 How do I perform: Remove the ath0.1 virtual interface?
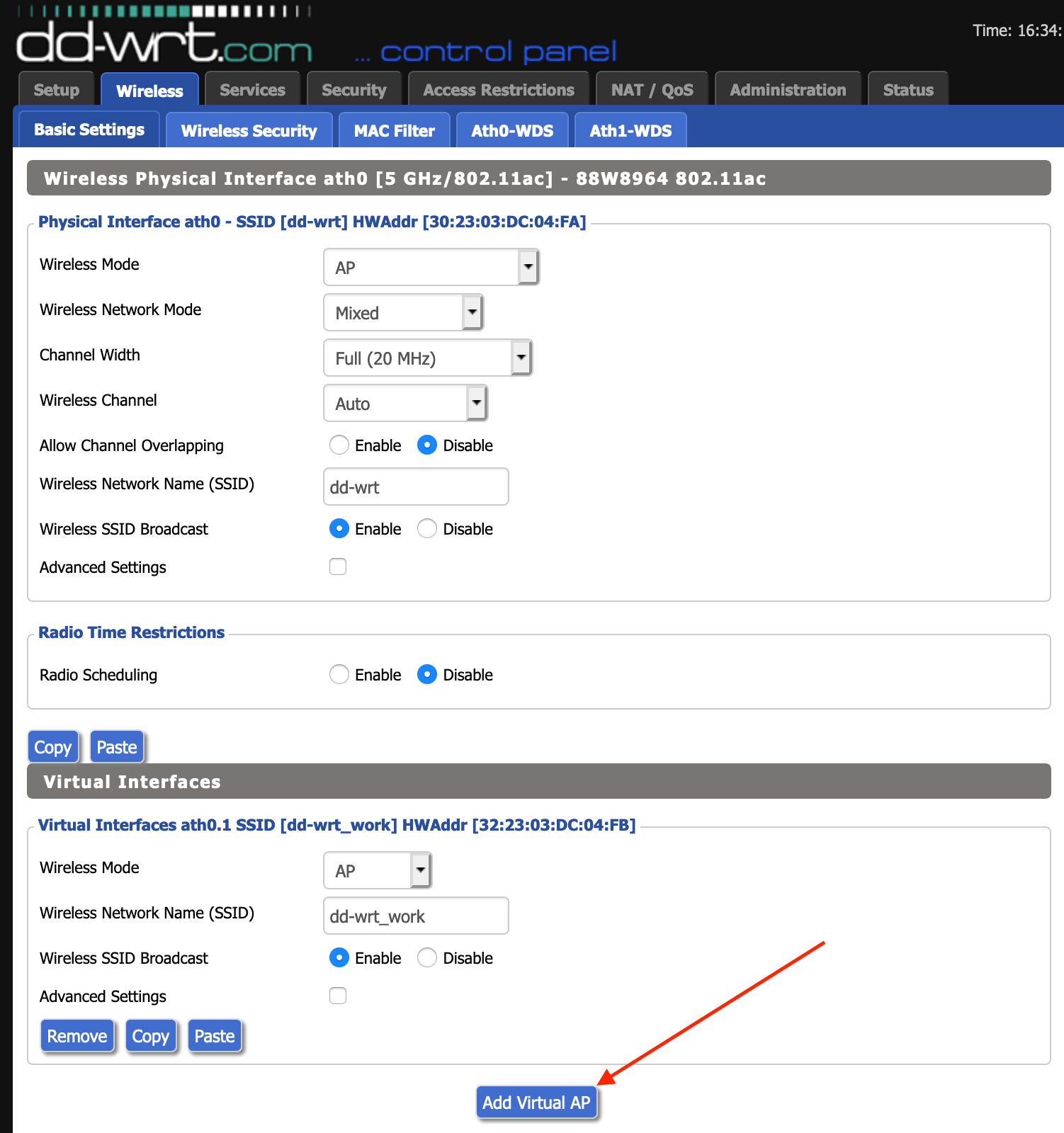[77, 1036]
